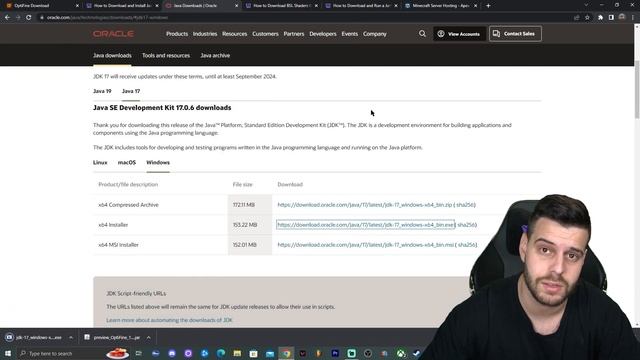Open File Explorer from the taskbar

(237, 353)
